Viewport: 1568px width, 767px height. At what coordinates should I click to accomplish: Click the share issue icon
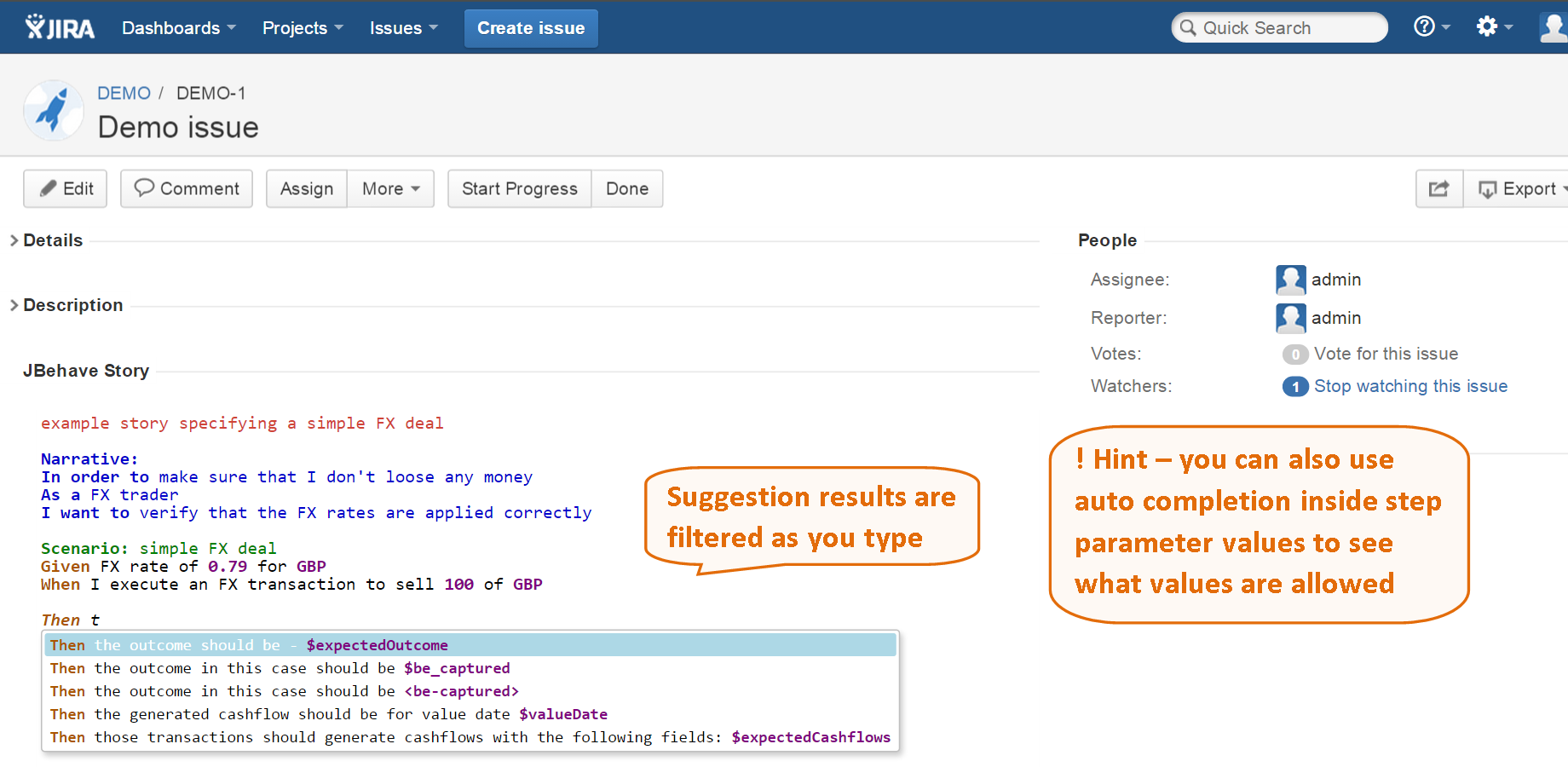(1439, 188)
